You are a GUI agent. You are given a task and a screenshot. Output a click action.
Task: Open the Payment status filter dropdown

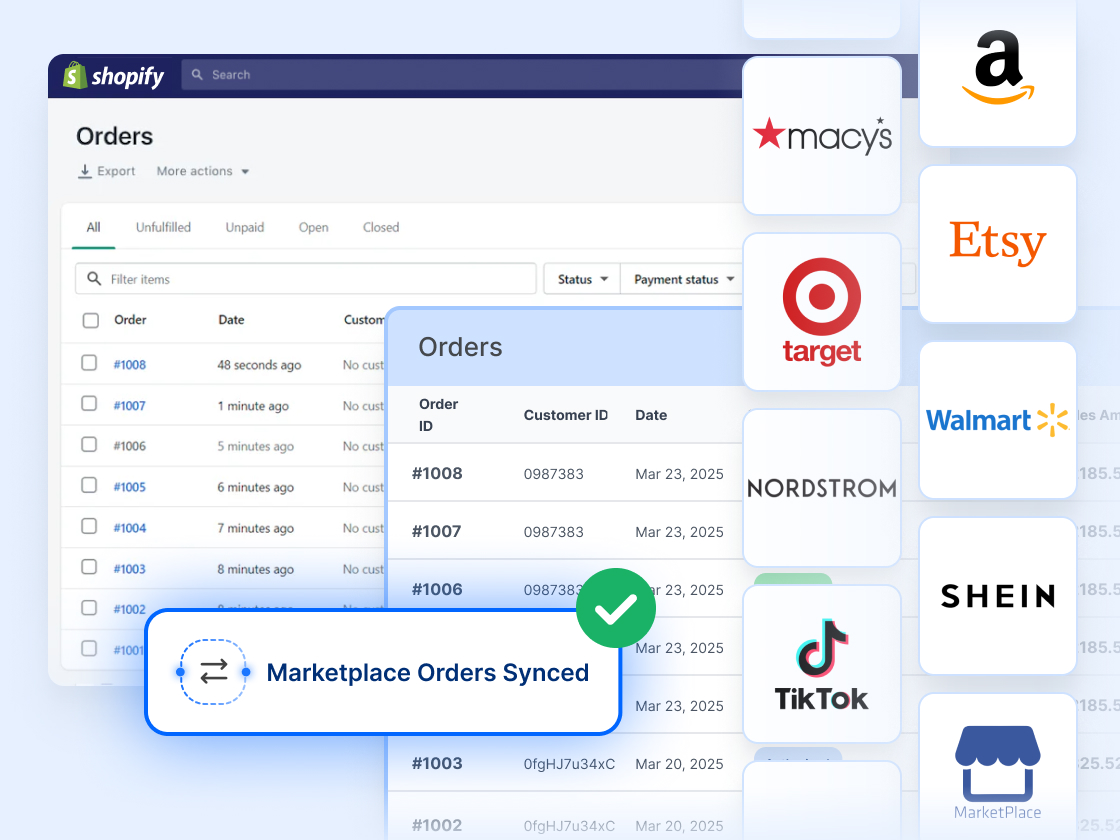684,279
